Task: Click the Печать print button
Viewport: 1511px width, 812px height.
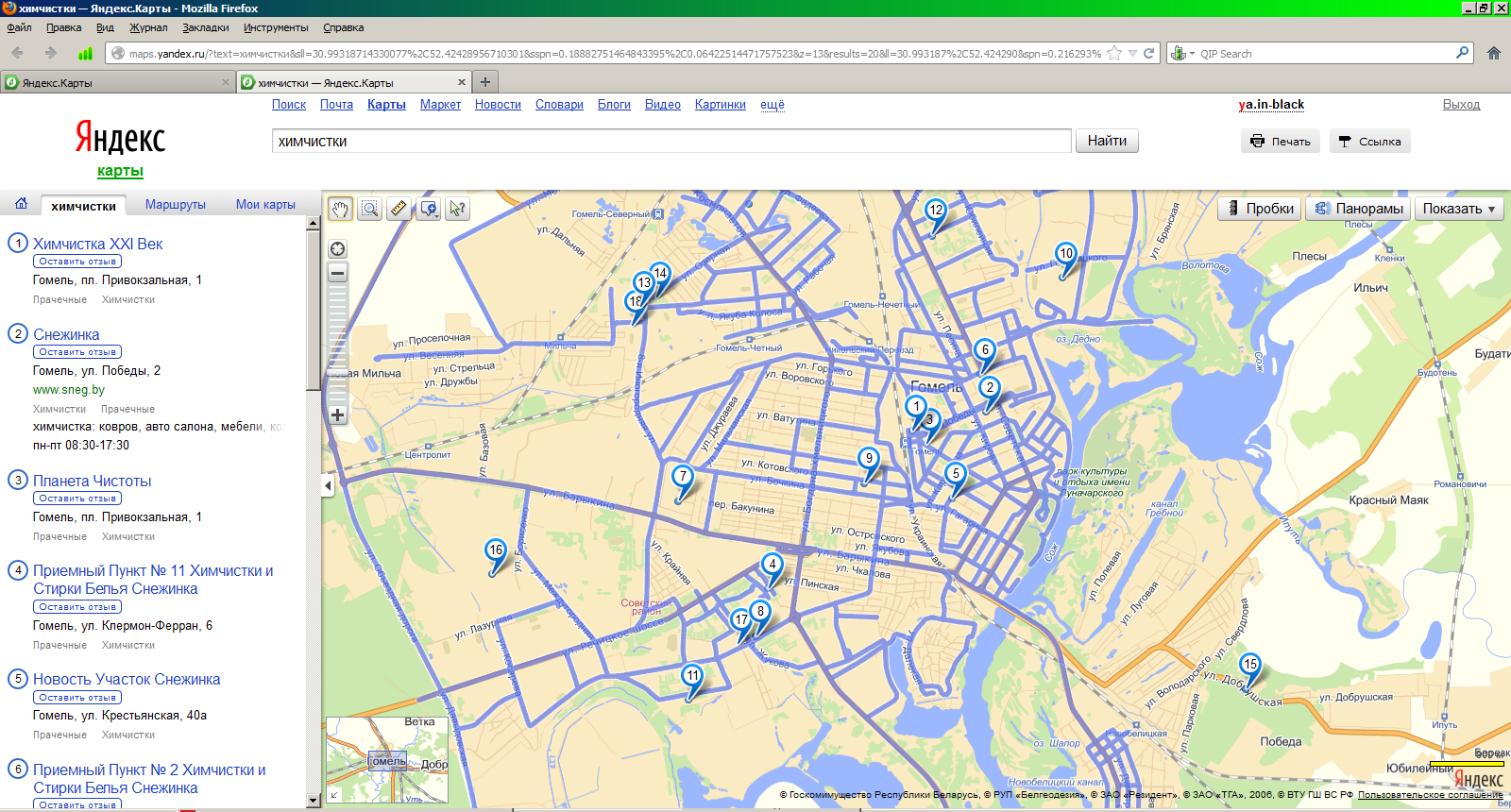Action: tap(1281, 142)
